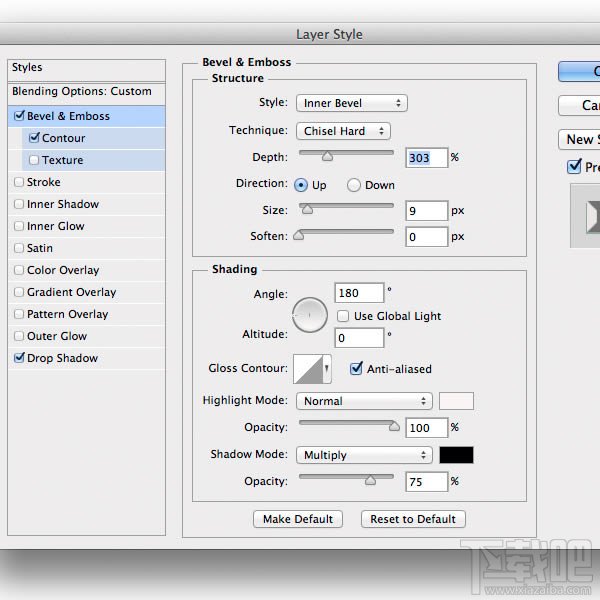Select the Styles list entry
This screenshot has height=600, width=600.
pos(86,70)
